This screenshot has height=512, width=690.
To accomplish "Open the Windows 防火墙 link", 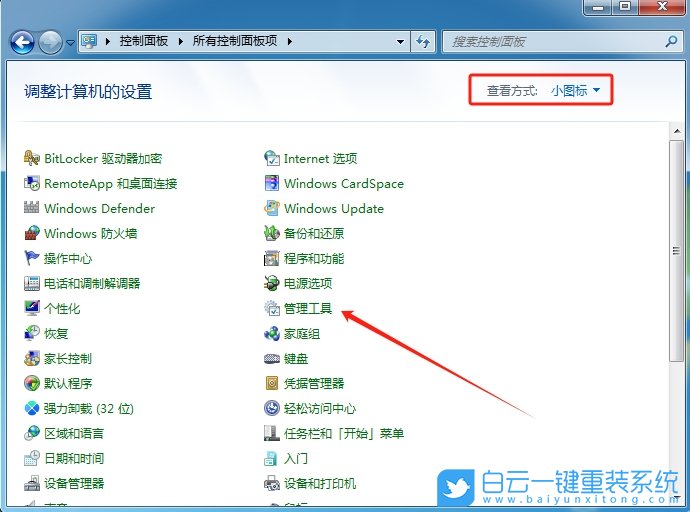I will click(x=90, y=233).
